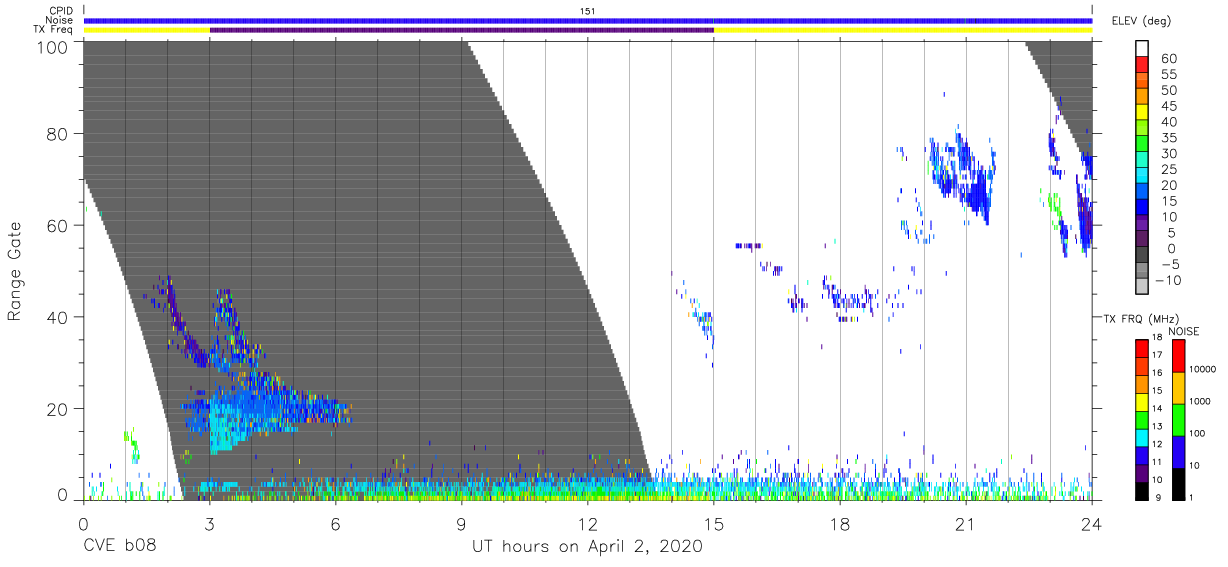Click the -10 label on ELEV colorbar
This screenshot has width=1228, height=567.
point(1168,280)
